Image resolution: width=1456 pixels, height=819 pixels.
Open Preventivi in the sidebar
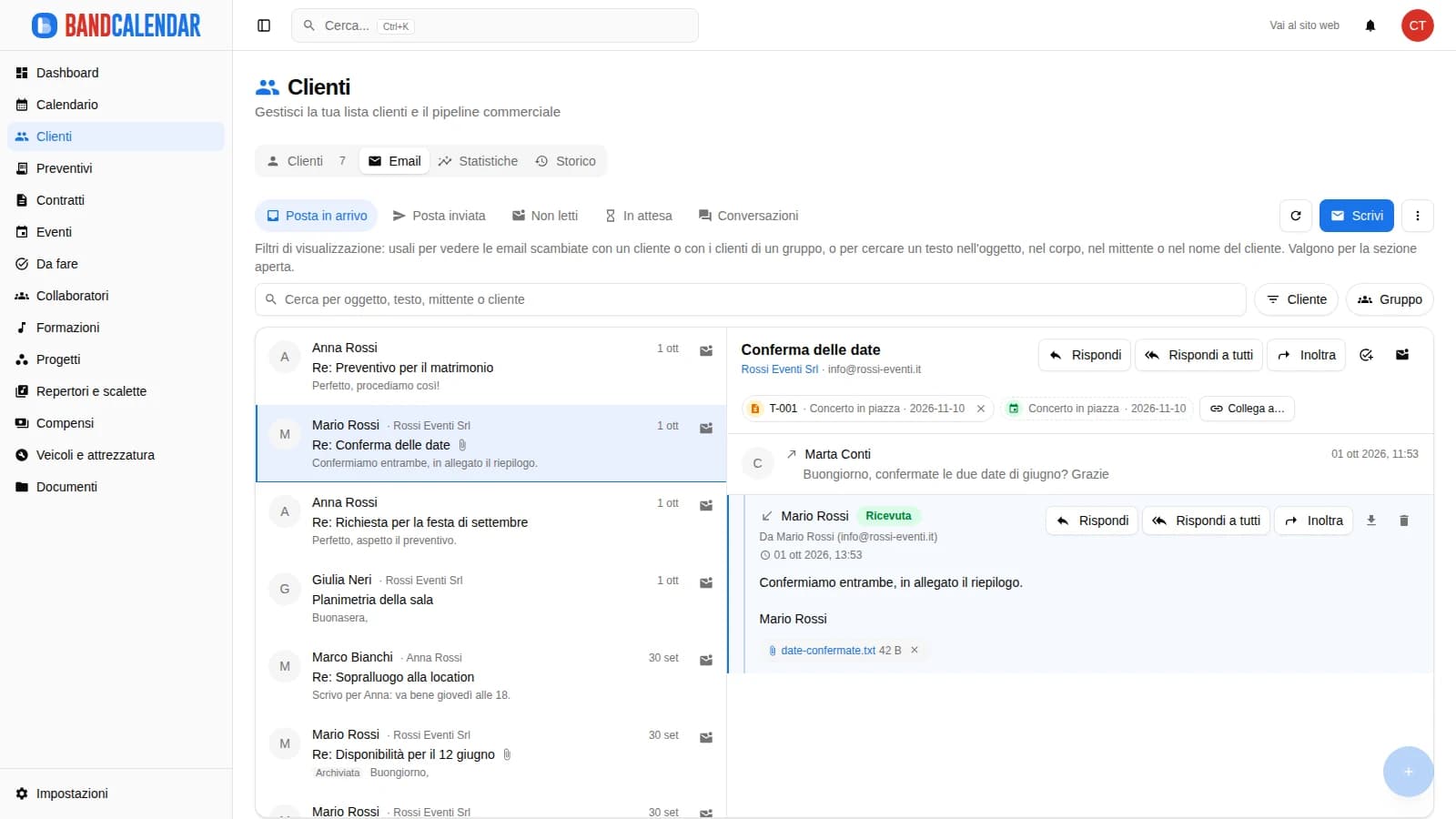coord(116,168)
